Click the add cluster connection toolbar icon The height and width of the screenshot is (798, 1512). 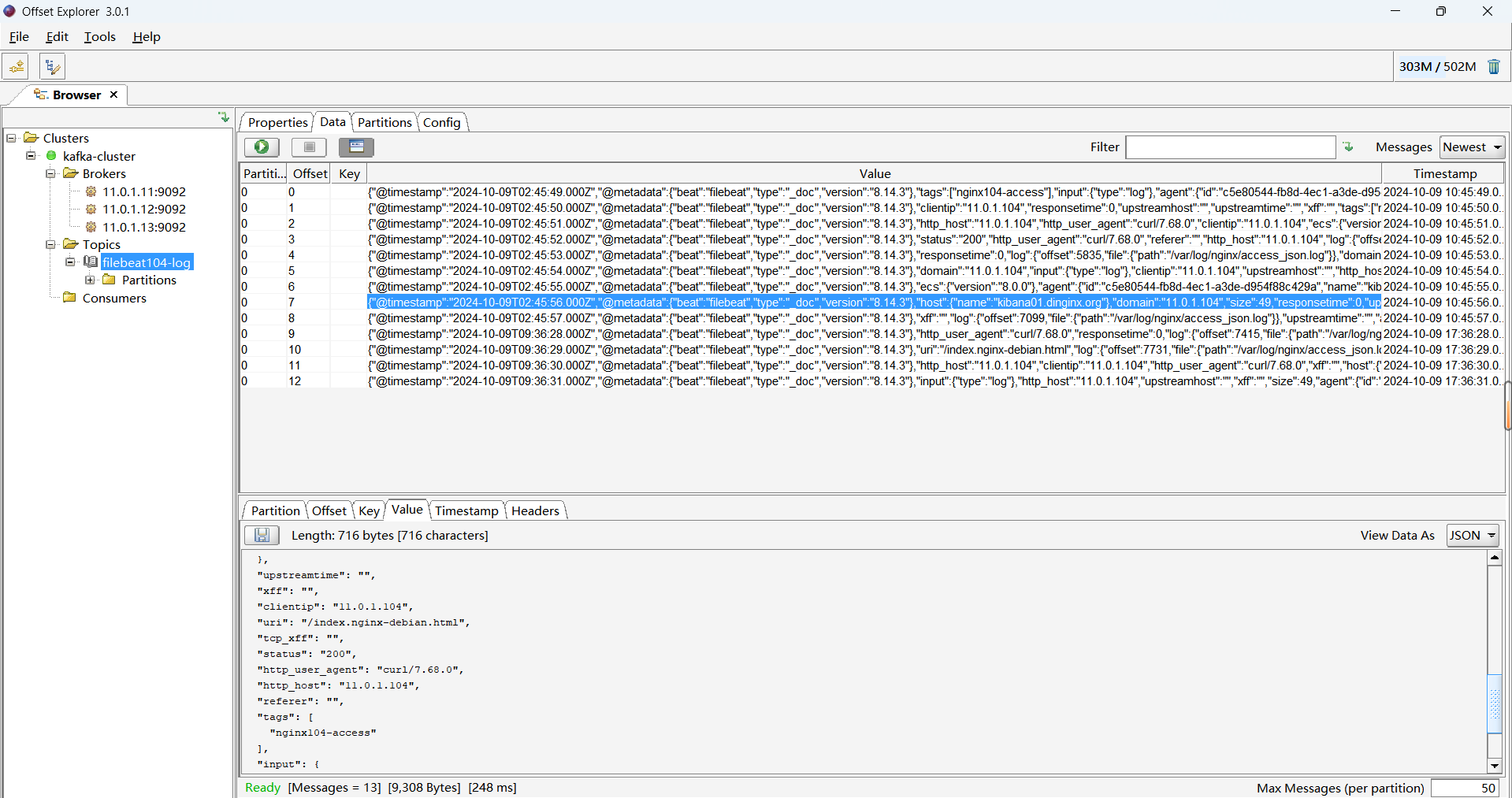pyautogui.click(x=16, y=67)
